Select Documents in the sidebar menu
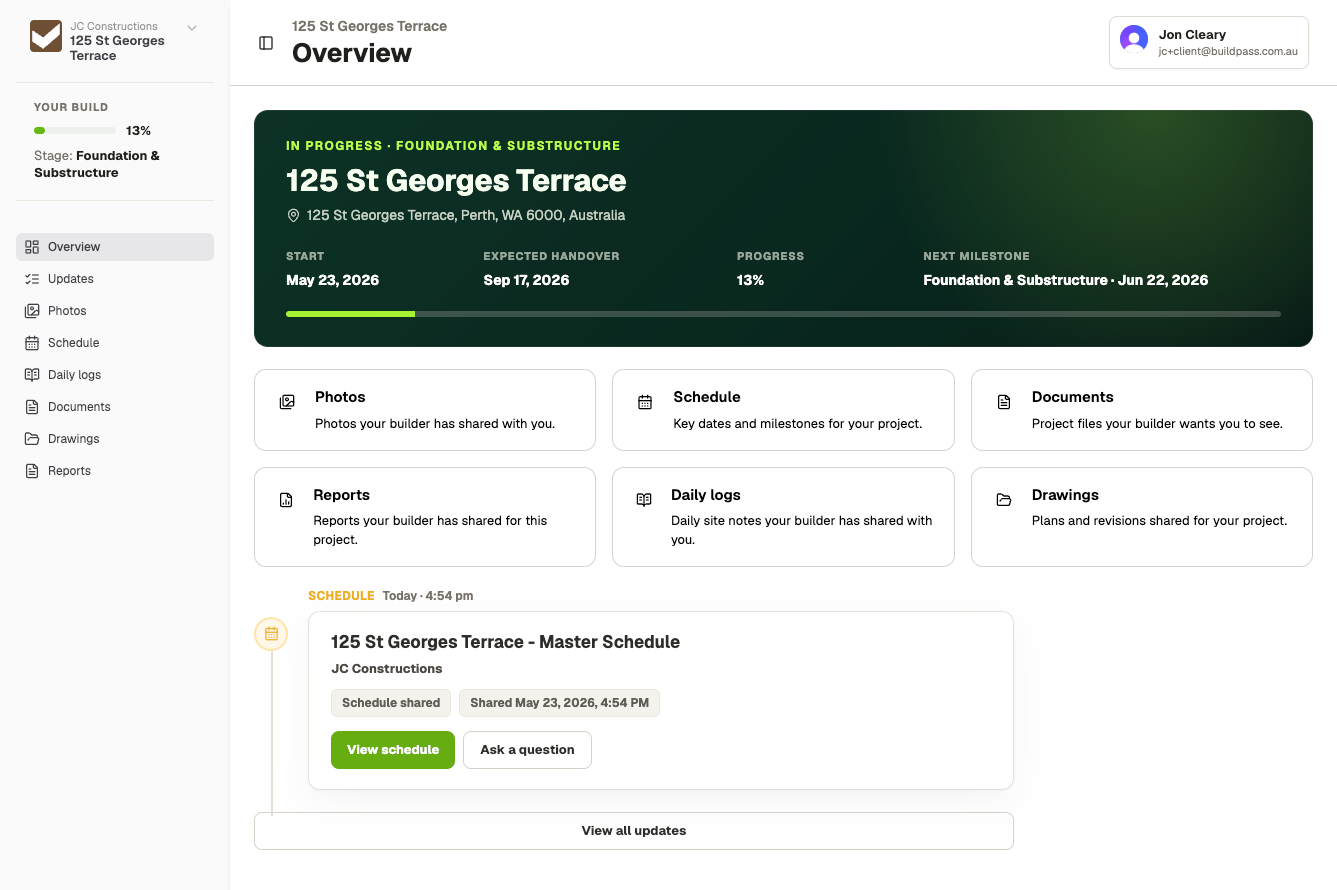Screen dimensions: 1337x890 [x=115, y=407]
